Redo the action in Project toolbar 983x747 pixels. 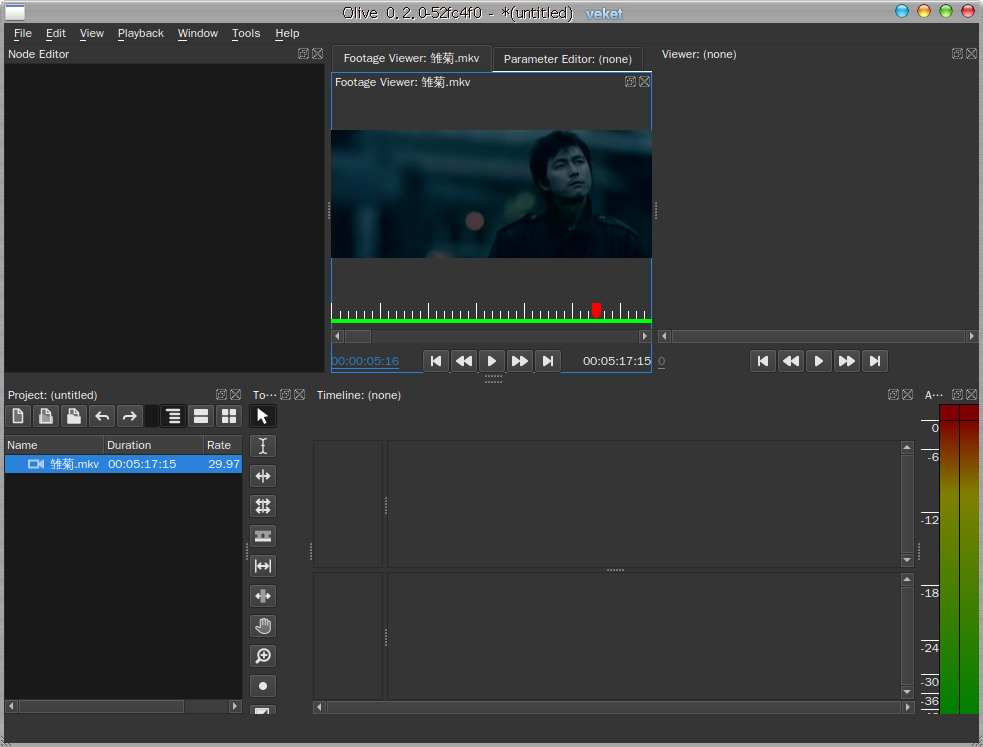[x=129, y=416]
